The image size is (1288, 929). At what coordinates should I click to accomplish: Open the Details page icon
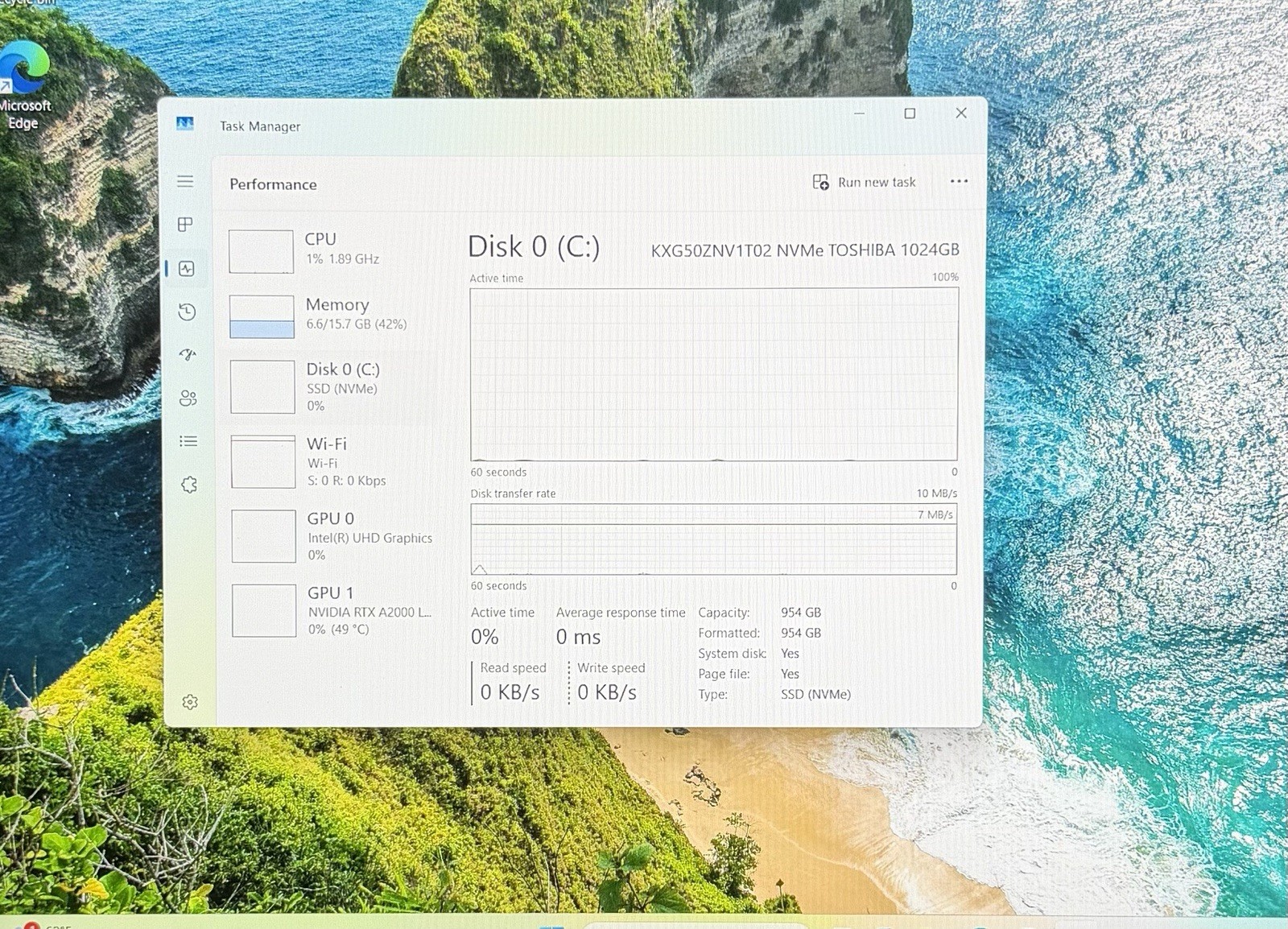coord(188,441)
